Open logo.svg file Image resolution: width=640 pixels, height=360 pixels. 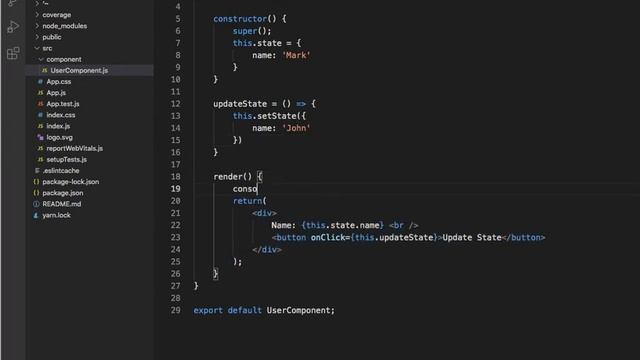pos(59,137)
